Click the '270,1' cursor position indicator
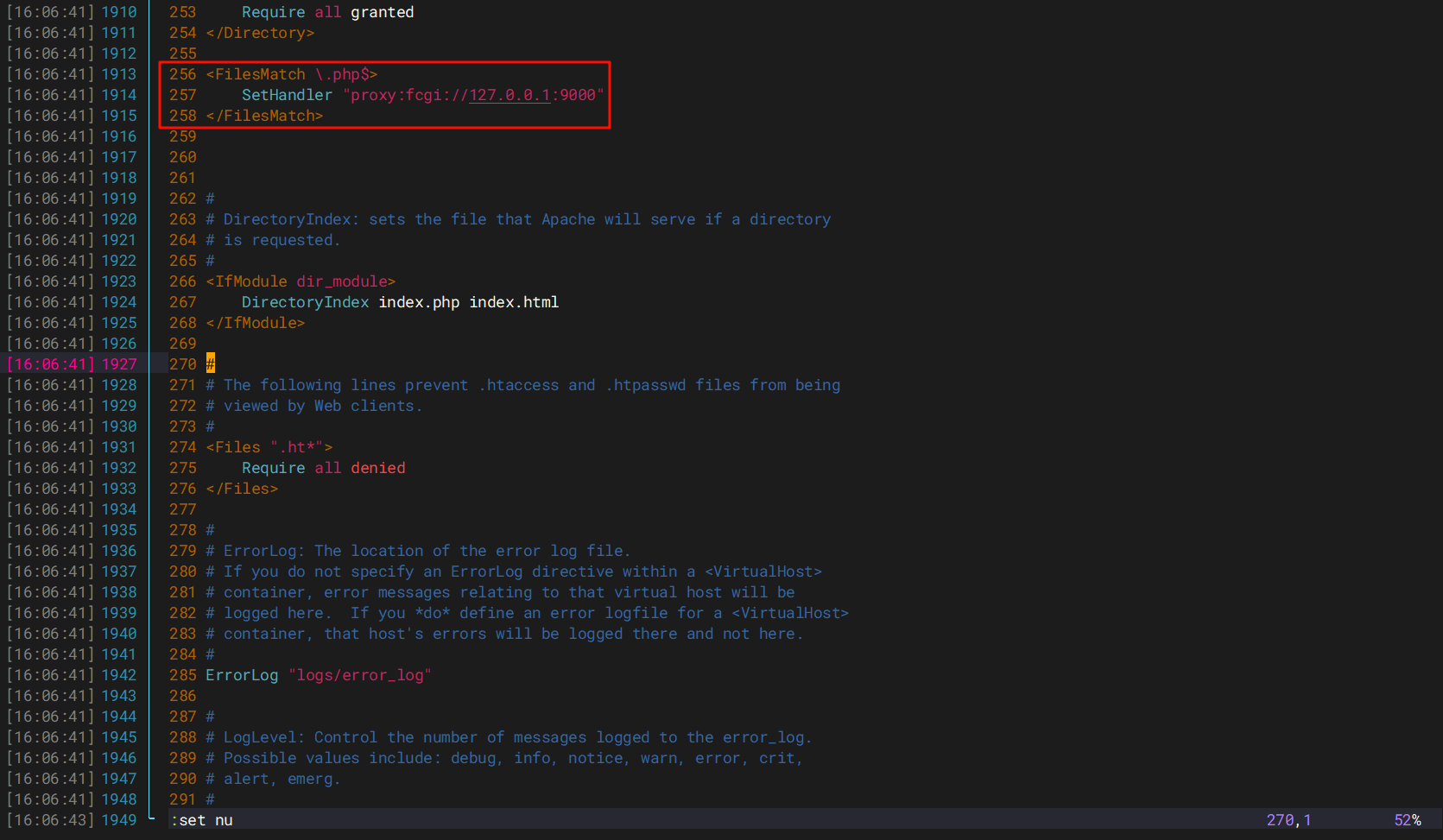This screenshot has height=840, width=1443. tap(1288, 820)
